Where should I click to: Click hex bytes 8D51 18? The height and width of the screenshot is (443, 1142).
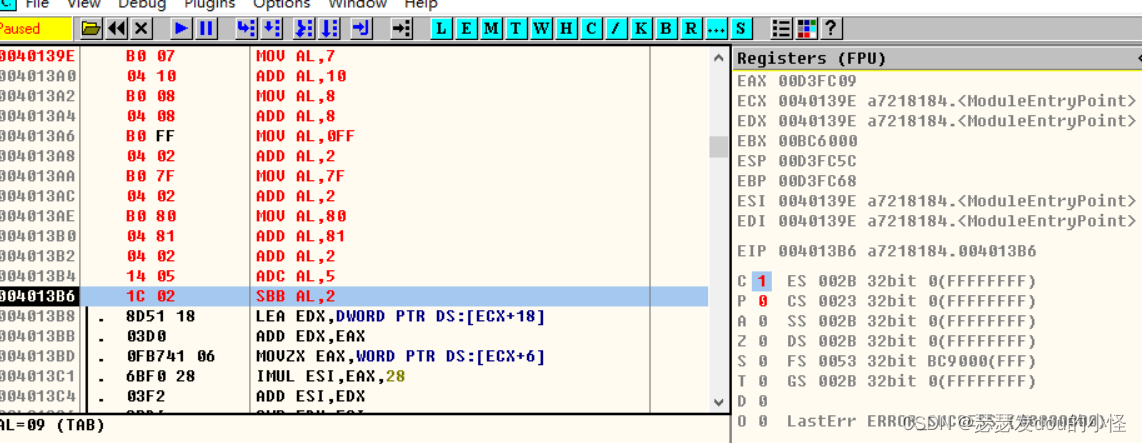tap(160, 316)
